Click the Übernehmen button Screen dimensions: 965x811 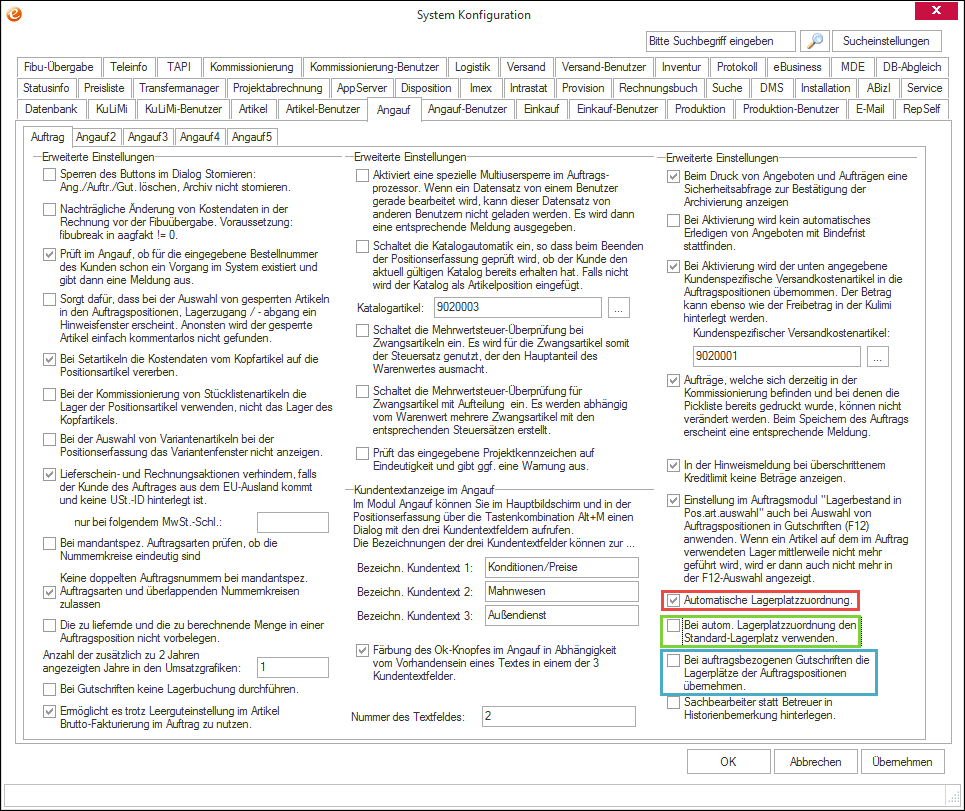[902, 762]
